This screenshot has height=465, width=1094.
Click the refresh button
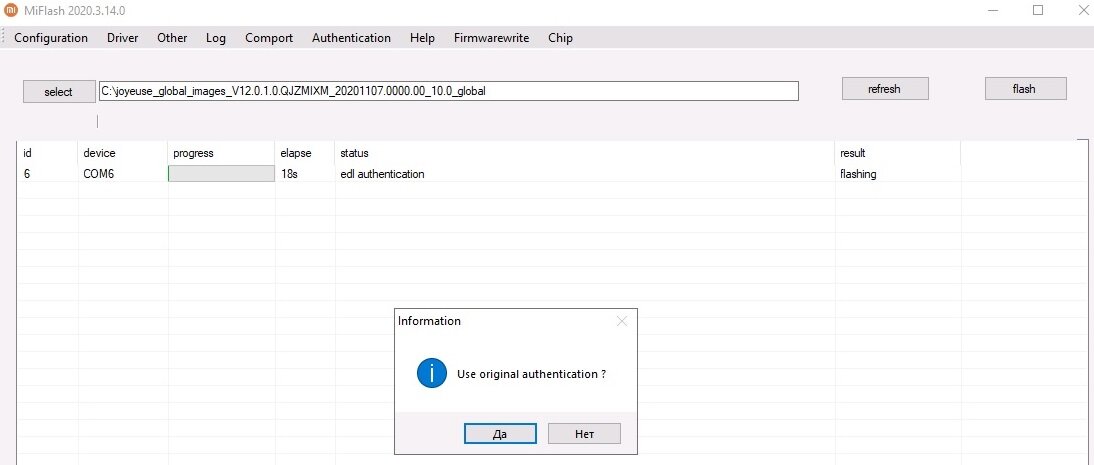tap(885, 89)
